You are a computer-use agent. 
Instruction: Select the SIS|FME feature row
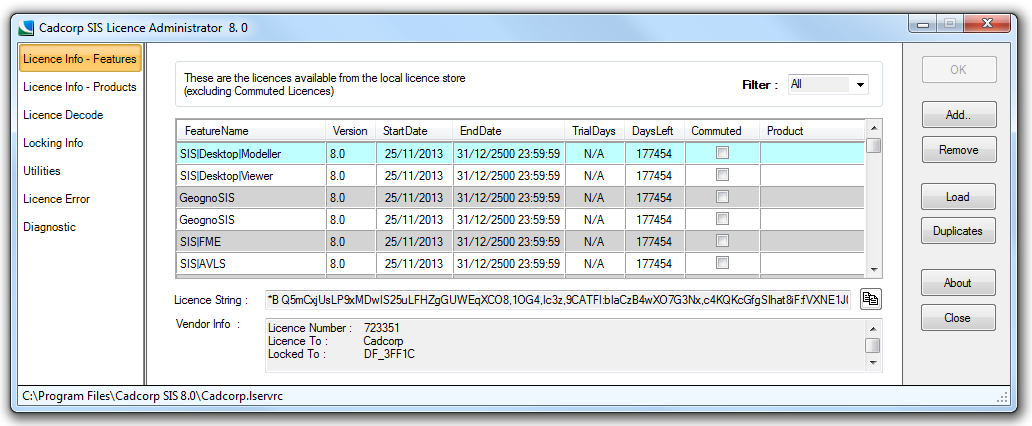click(x=521, y=241)
